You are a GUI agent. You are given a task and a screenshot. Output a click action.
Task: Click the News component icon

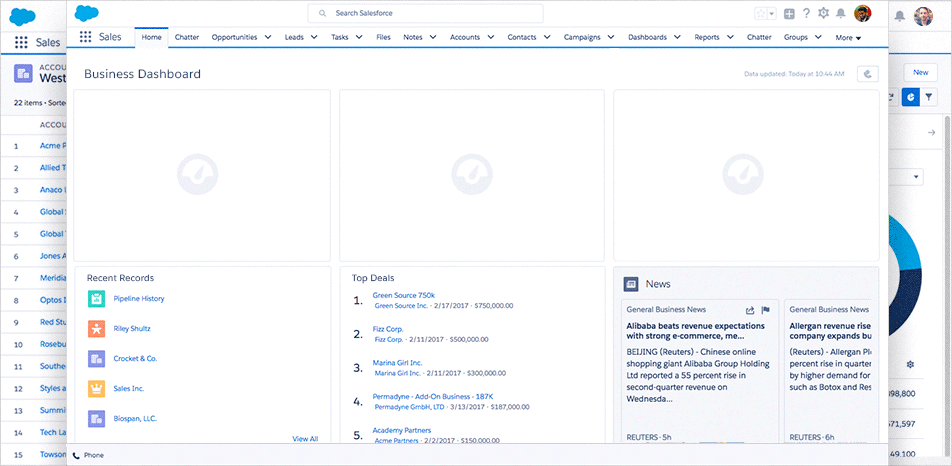pyautogui.click(x=631, y=284)
